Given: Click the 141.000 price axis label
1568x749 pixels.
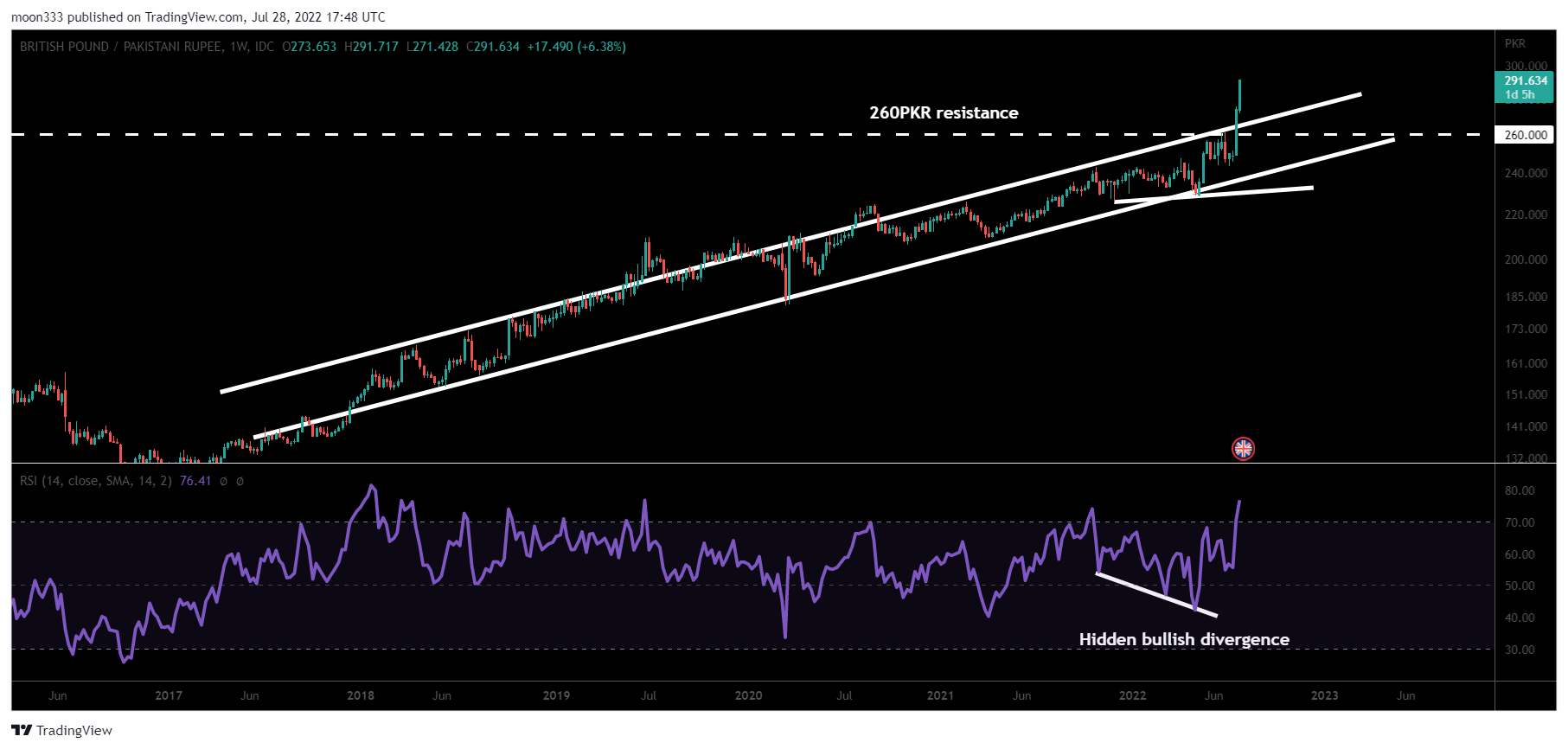Looking at the screenshot, I should click(x=1526, y=426).
